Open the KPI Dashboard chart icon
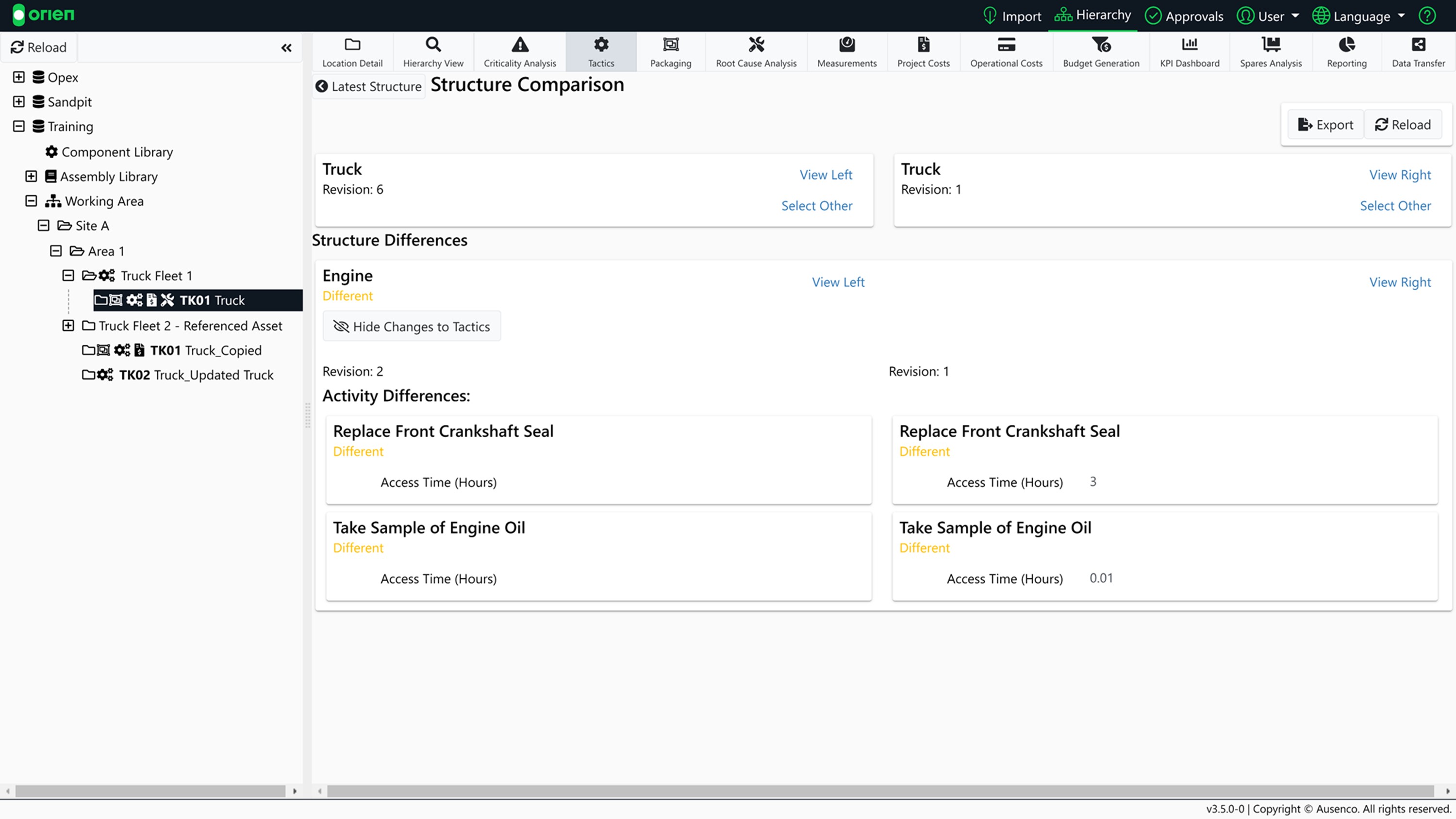This screenshot has height=819, width=1456. click(1189, 44)
